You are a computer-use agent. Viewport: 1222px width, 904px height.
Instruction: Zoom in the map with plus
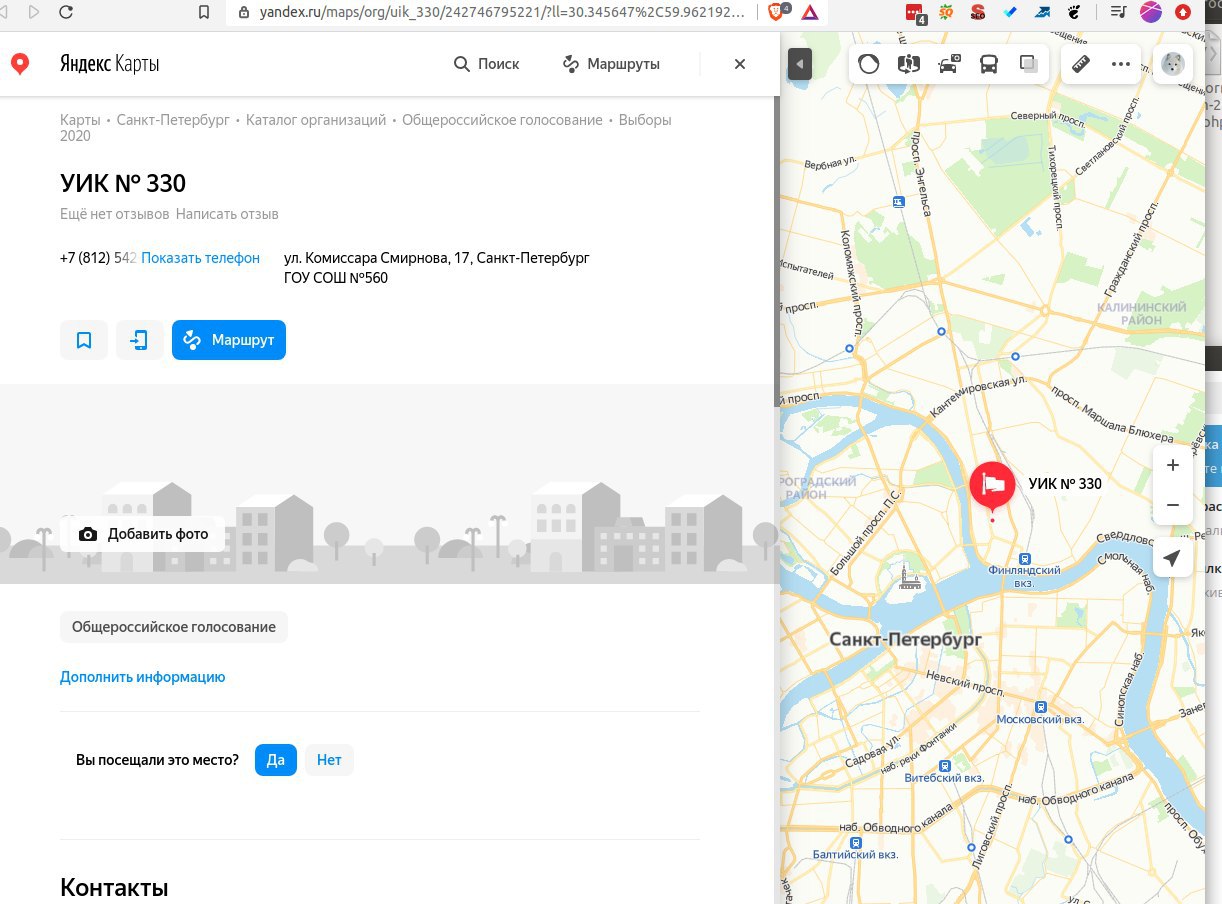click(x=1173, y=465)
